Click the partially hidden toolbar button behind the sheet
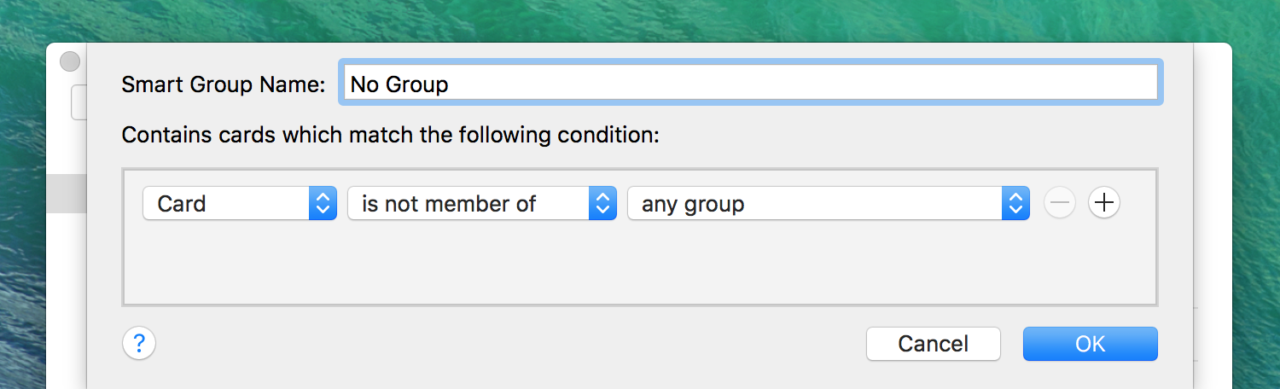Image resolution: width=1280 pixels, height=389 pixels. click(79, 103)
